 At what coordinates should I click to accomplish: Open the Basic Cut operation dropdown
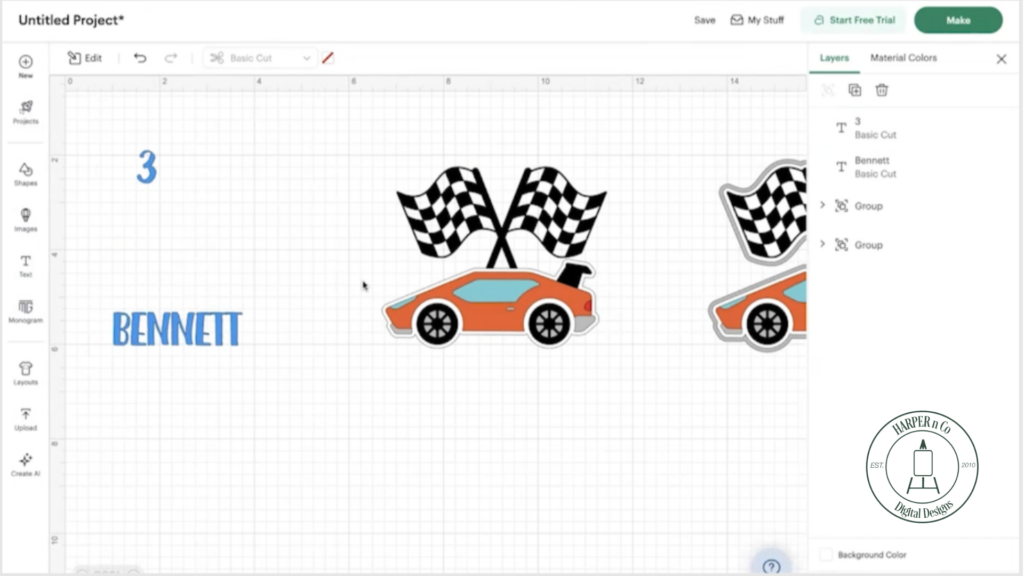click(x=260, y=57)
